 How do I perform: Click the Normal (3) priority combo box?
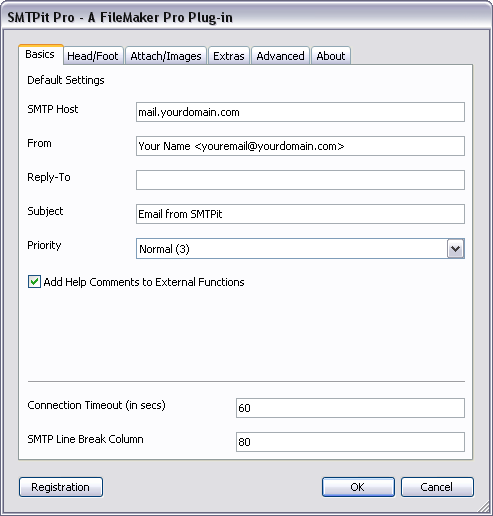[x=300, y=249]
